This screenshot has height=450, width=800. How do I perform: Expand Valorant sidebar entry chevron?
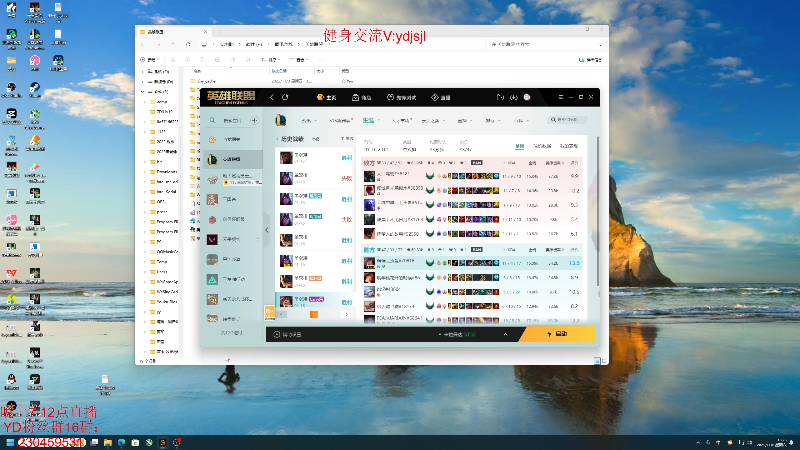tap(258, 239)
